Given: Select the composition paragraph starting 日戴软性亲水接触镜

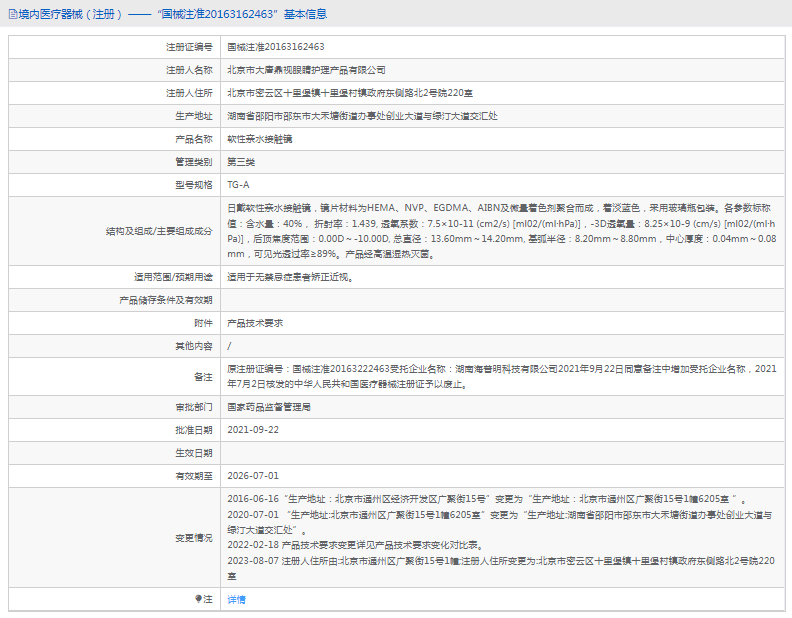Looking at the screenshot, I should coord(502,231).
